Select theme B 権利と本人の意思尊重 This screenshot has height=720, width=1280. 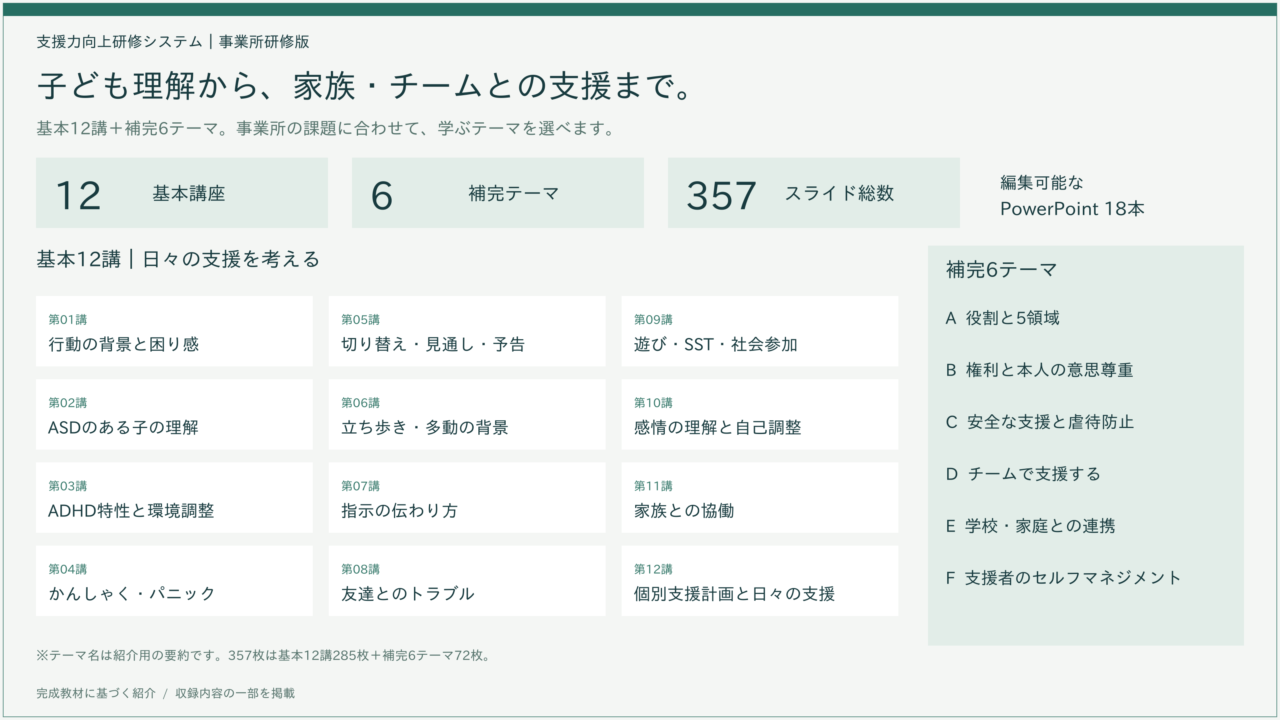click(1040, 370)
